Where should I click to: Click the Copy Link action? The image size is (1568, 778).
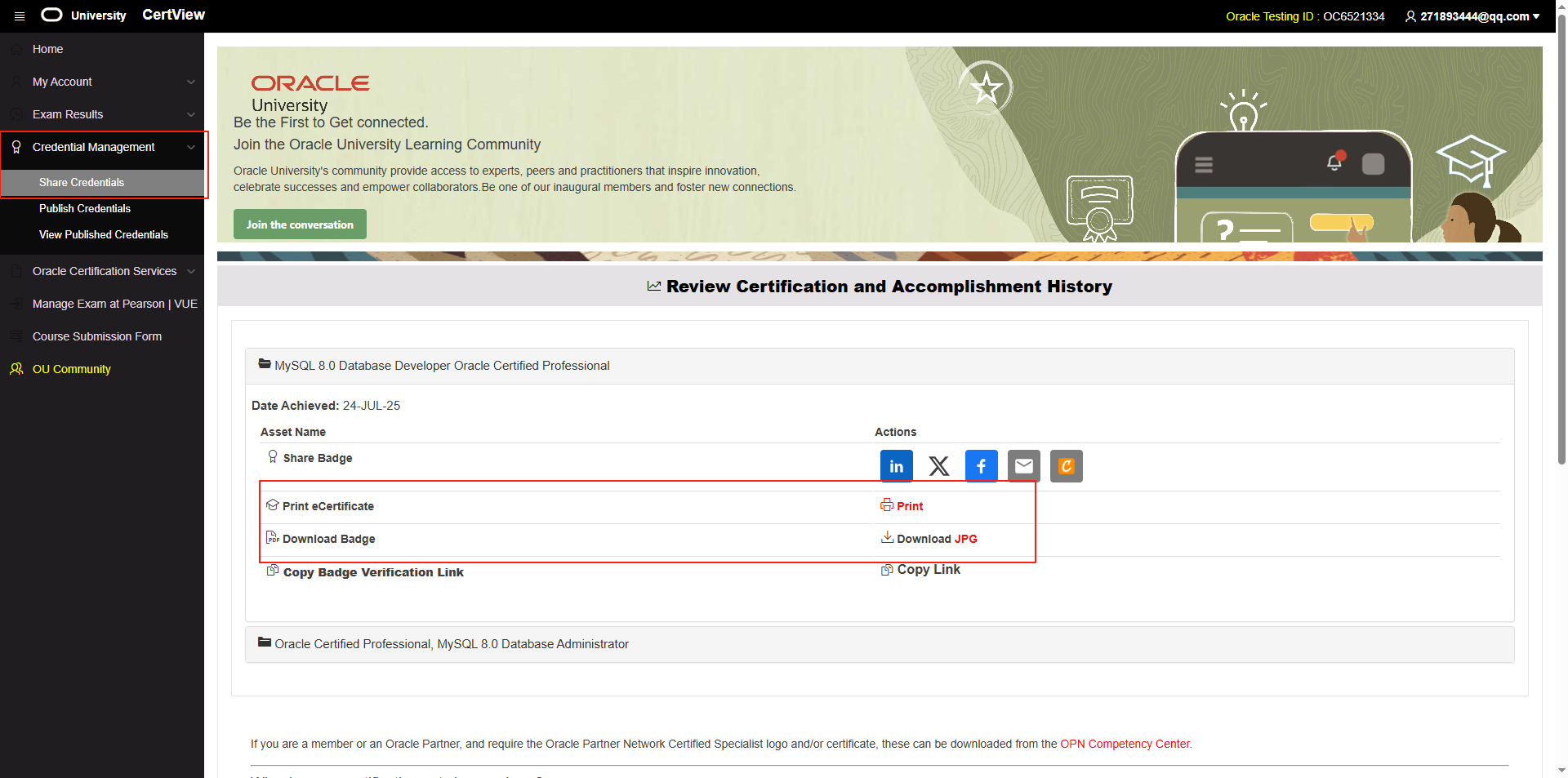[929, 570]
